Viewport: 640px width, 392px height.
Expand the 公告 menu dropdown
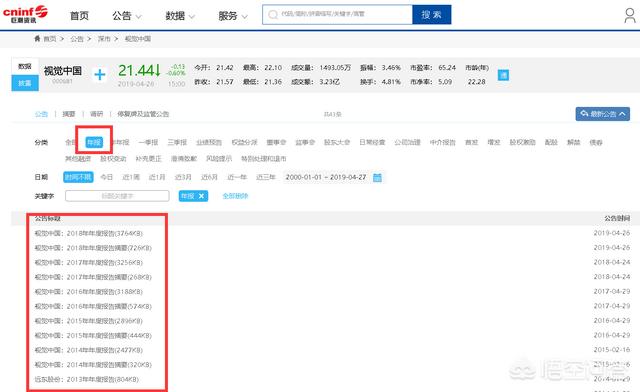[127, 16]
